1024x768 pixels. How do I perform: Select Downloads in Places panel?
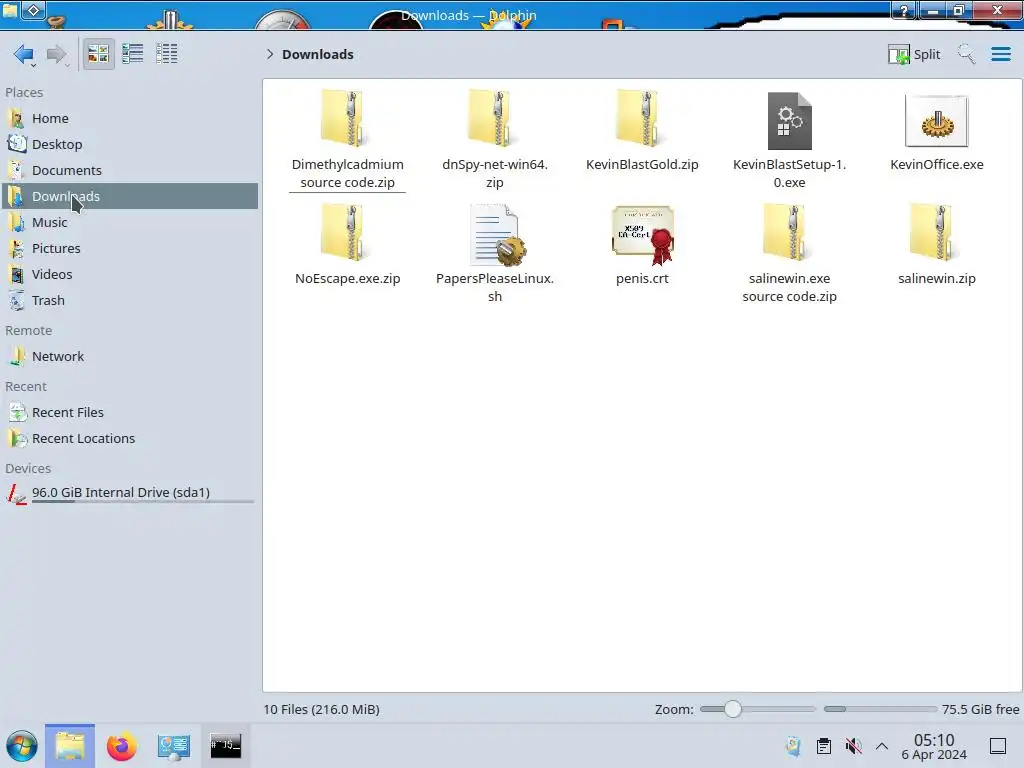(x=129, y=197)
